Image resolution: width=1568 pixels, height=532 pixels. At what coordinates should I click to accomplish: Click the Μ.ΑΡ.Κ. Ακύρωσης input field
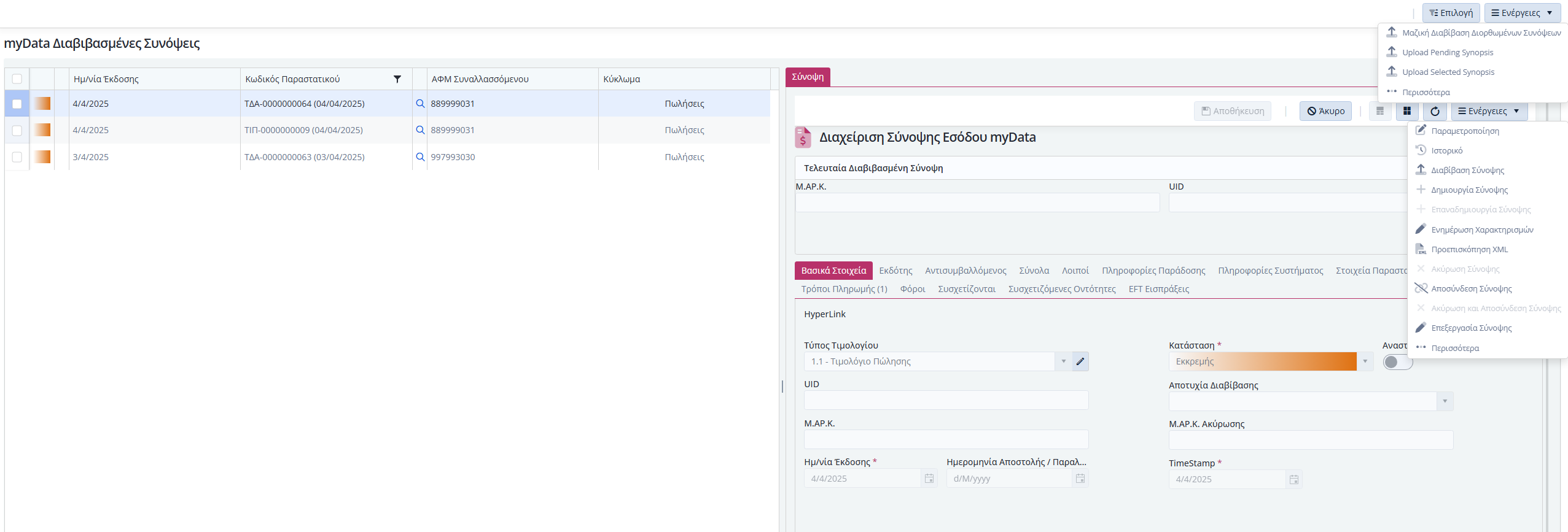pyautogui.click(x=1311, y=440)
